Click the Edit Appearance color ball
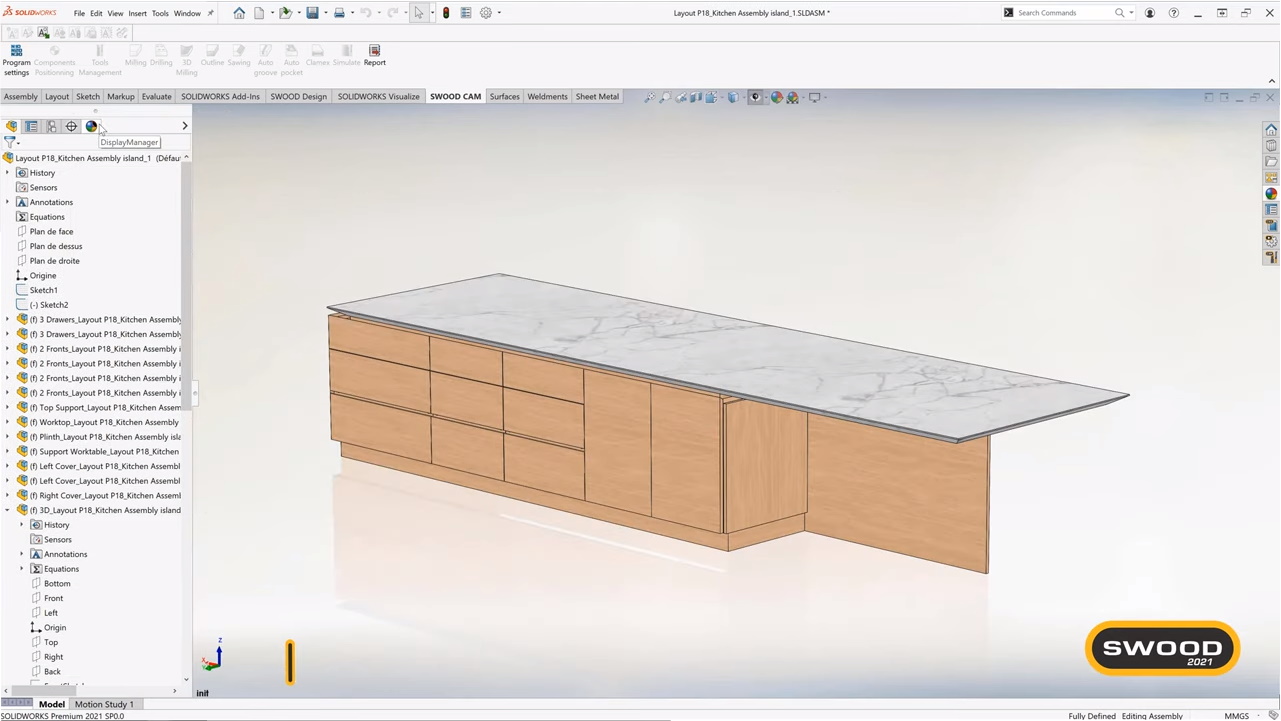Image resolution: width=1281 pixels, height=721 pixels. click(777, 97)
